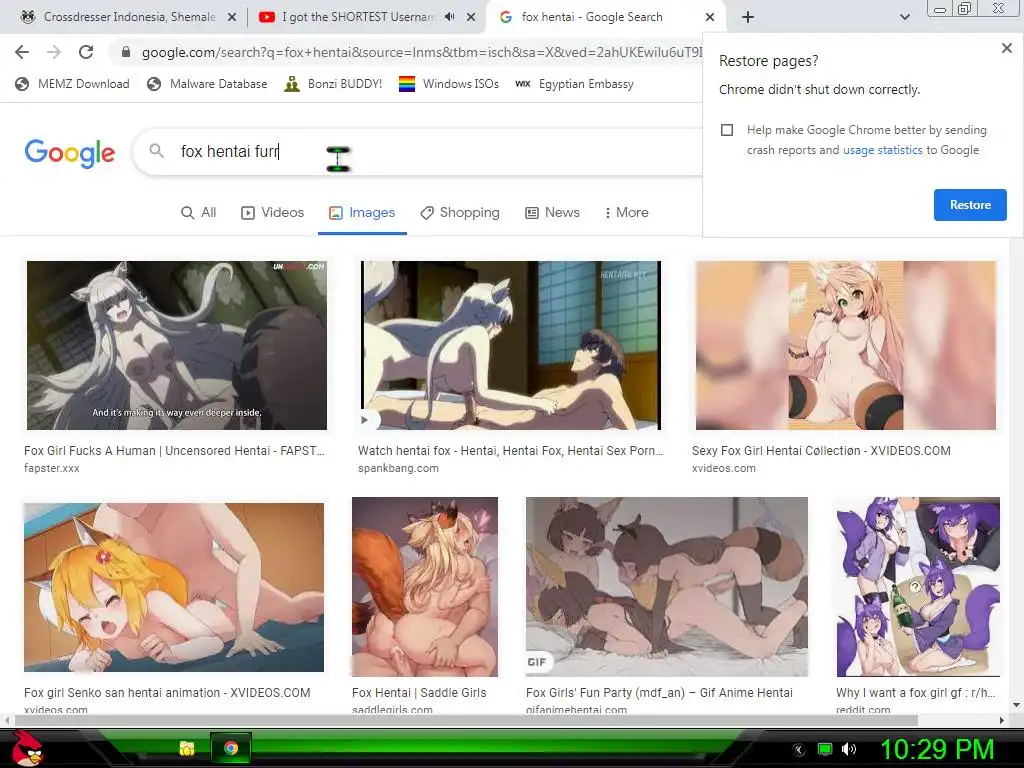Reload the current page
Screen dimensions: 1024x768
click(86, 52)
